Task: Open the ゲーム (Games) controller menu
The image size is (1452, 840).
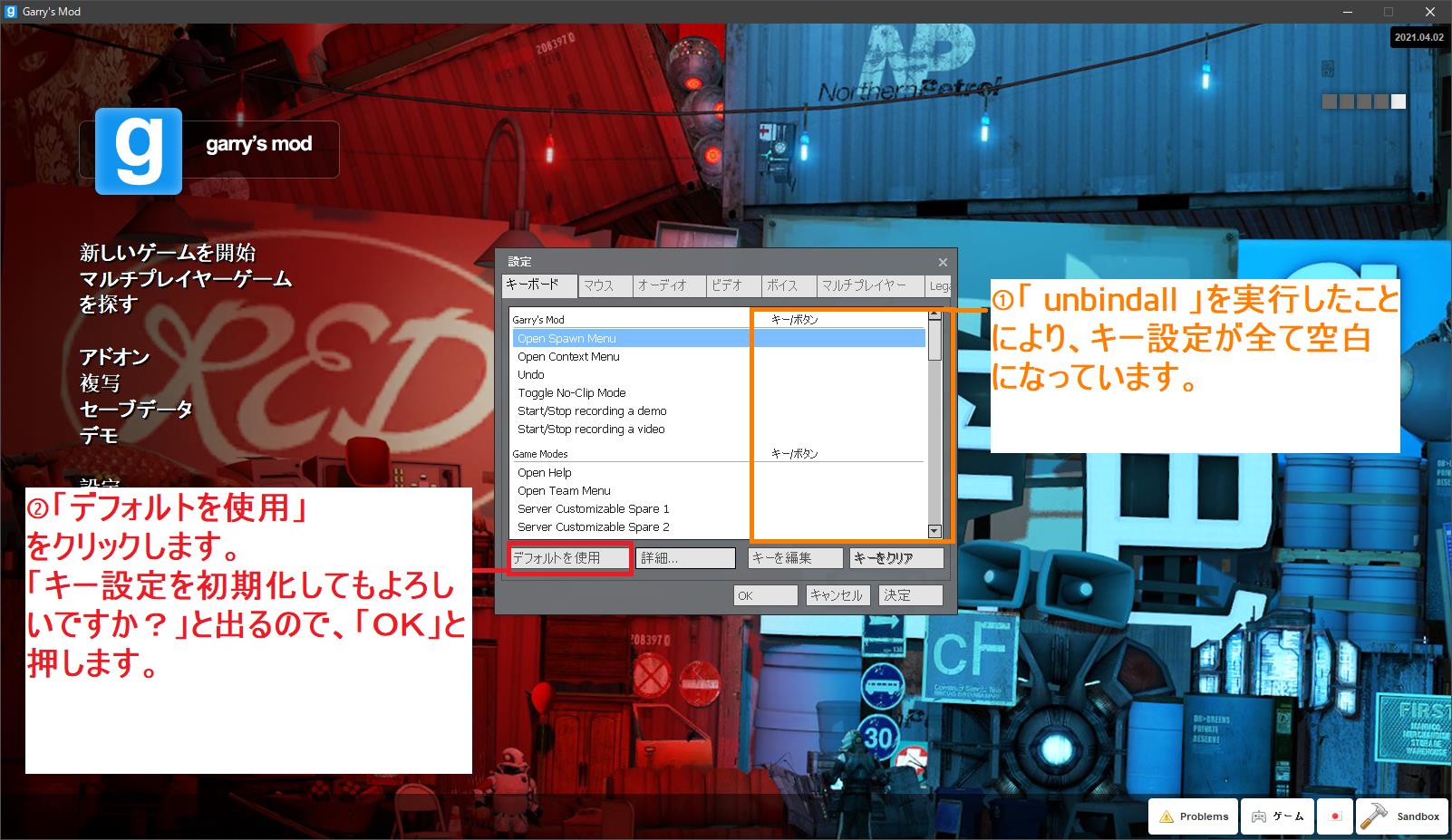Action: (1278, 816)
